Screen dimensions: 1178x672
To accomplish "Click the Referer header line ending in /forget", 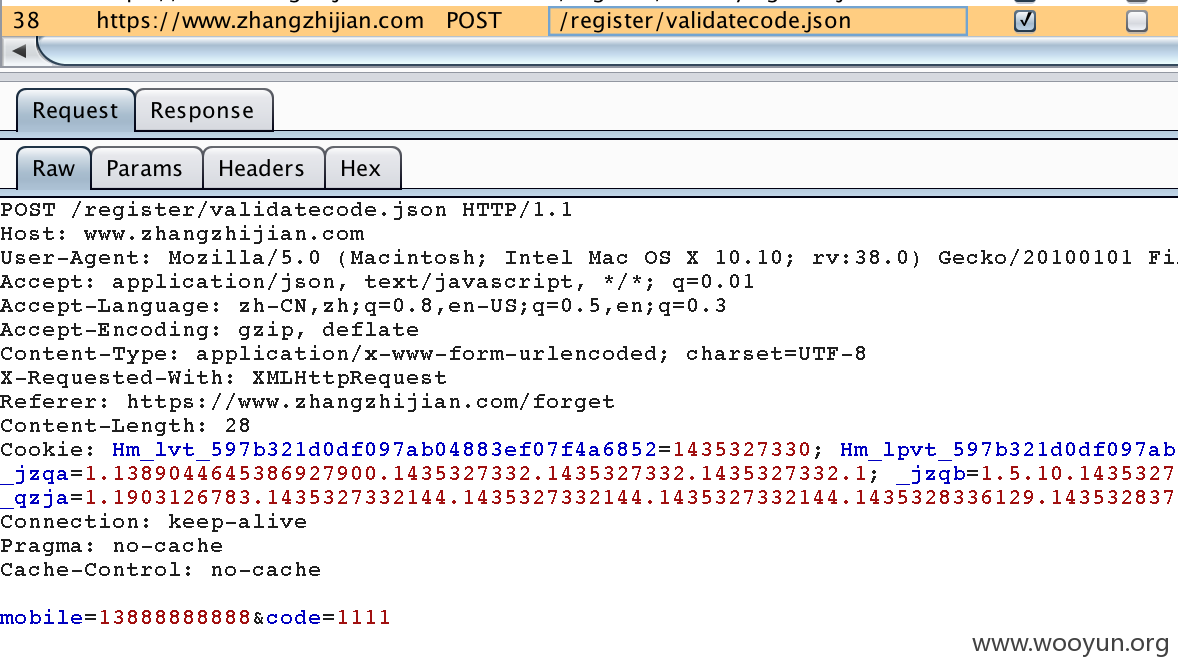I will pyautogui.click(x=308, y=402).
